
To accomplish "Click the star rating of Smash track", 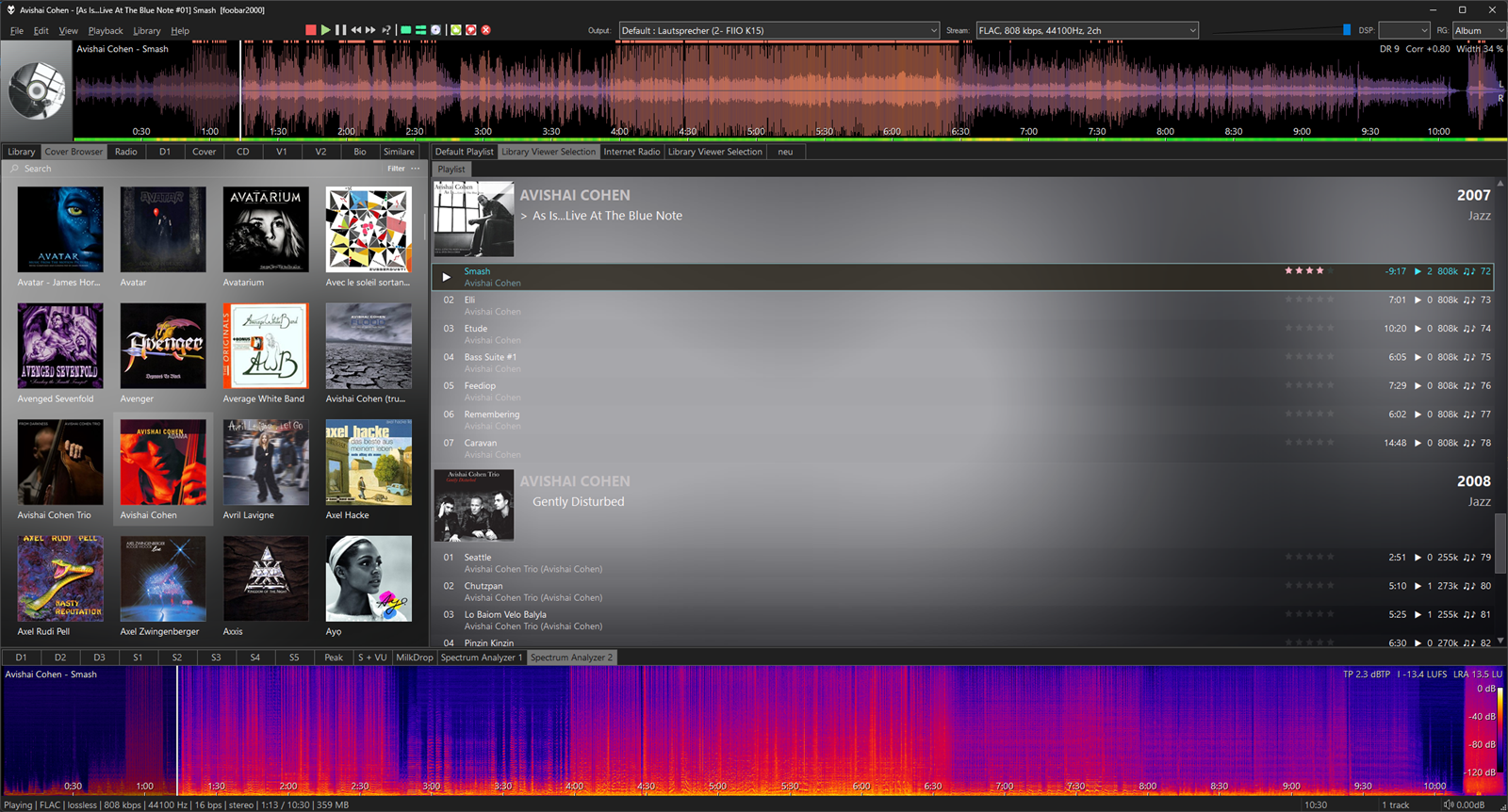I will (1309, 271).
